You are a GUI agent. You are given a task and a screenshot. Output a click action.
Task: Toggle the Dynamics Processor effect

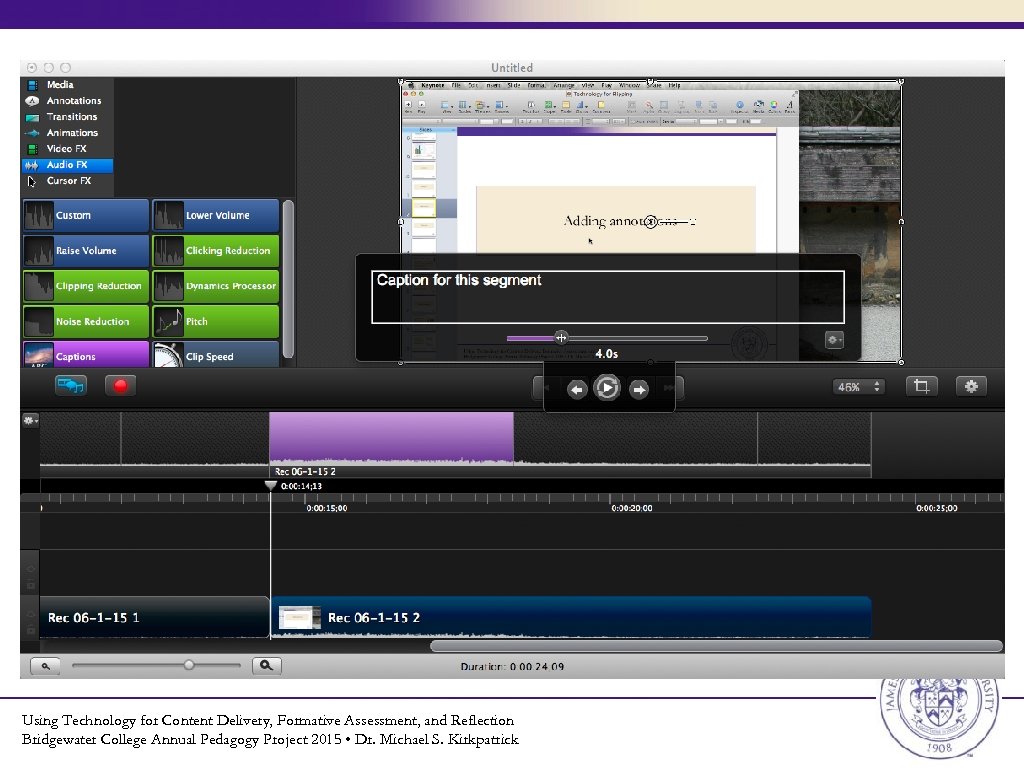[x=215, y=285]
